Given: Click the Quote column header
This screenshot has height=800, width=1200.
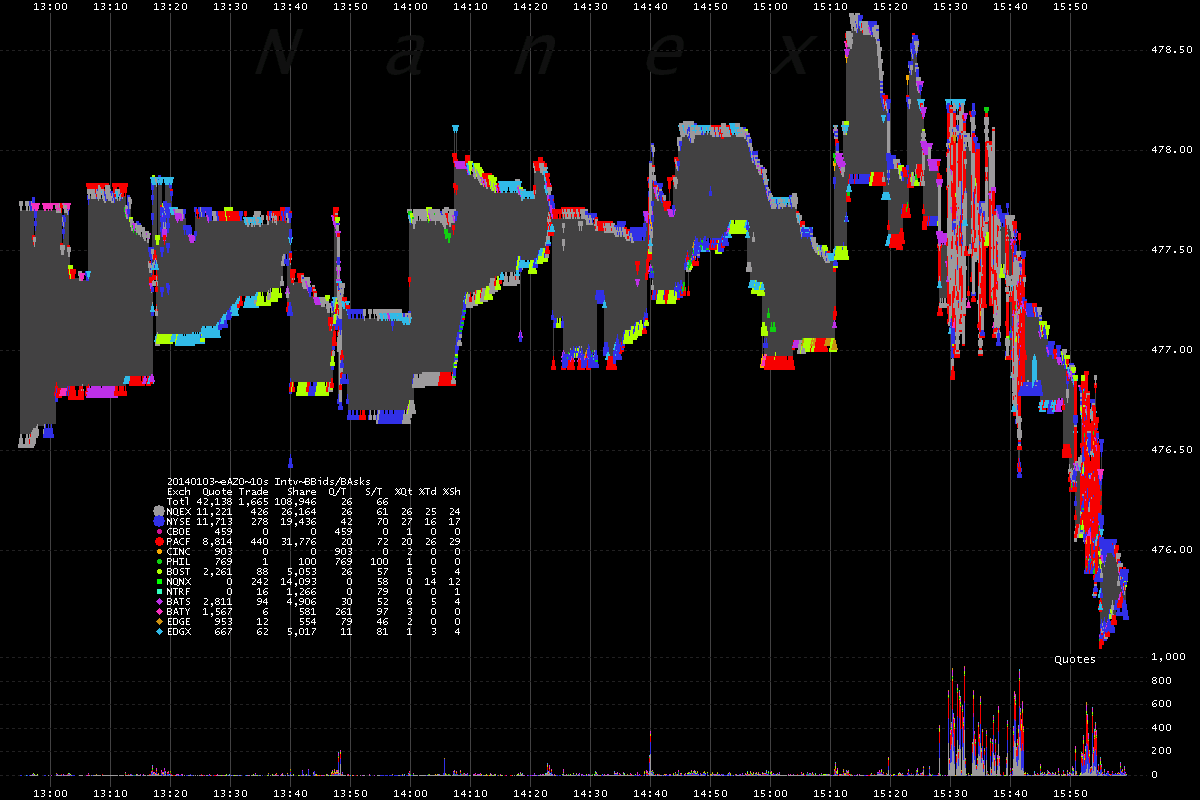Looking at the screenshot, I should tap(217, 491).
